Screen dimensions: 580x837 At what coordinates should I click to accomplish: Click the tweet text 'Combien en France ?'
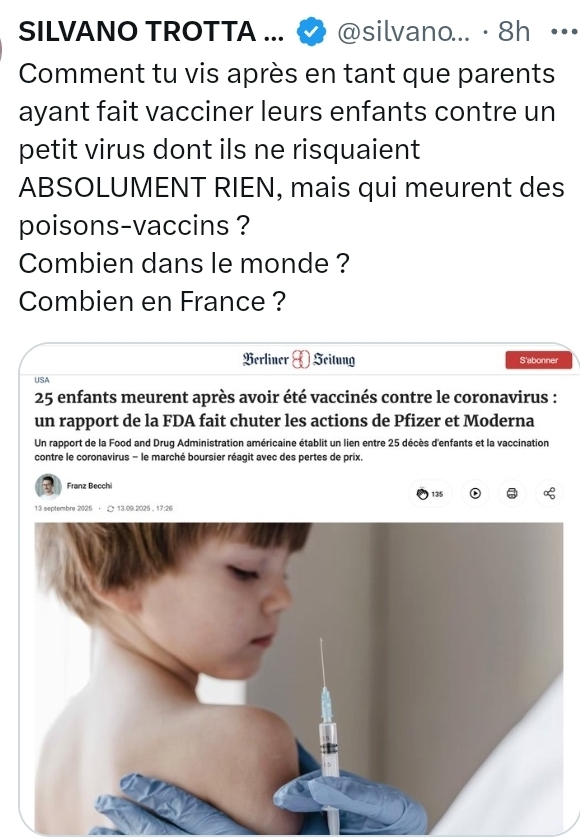[152, 302]
